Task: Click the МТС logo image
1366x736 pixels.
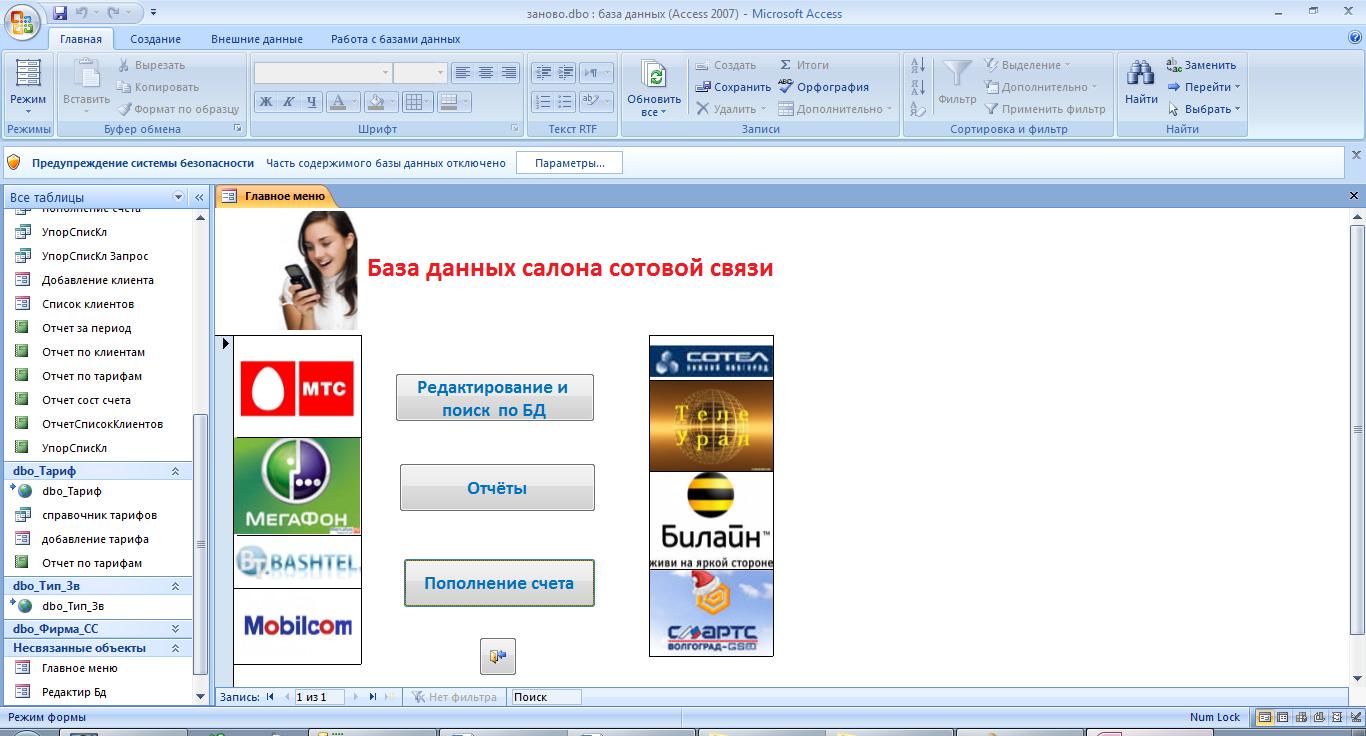Action: coord(297,389)
